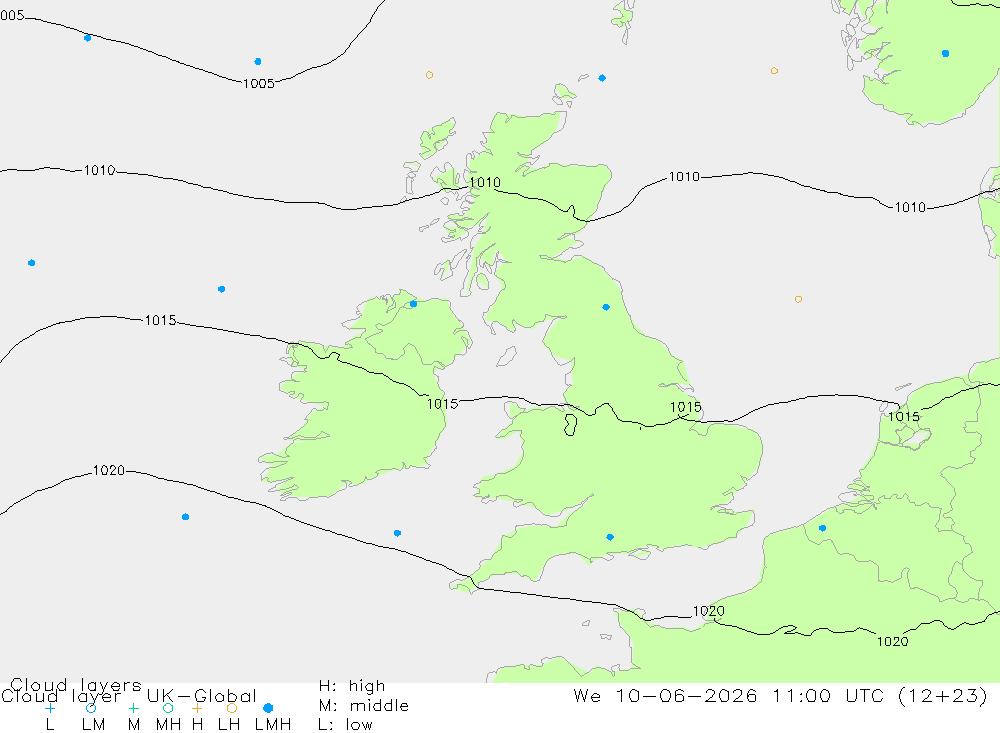The width and height of the screenshot is (1000, 733).
Task: Select the blue dot beside the 1005 label
Action: [258, 62]
